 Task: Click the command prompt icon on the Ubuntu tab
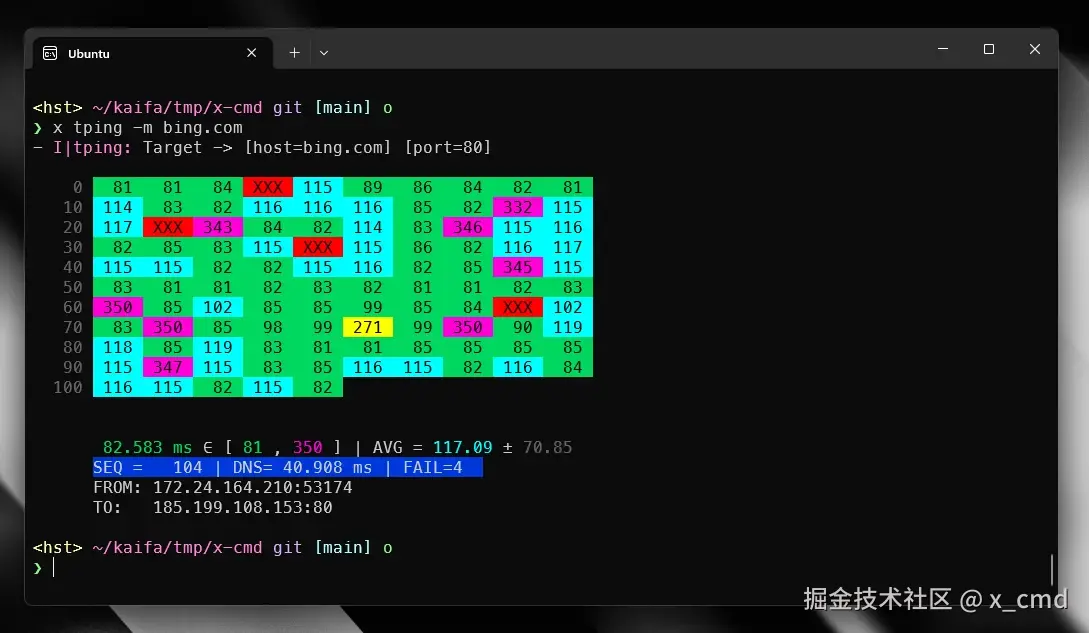click(49, 53)
